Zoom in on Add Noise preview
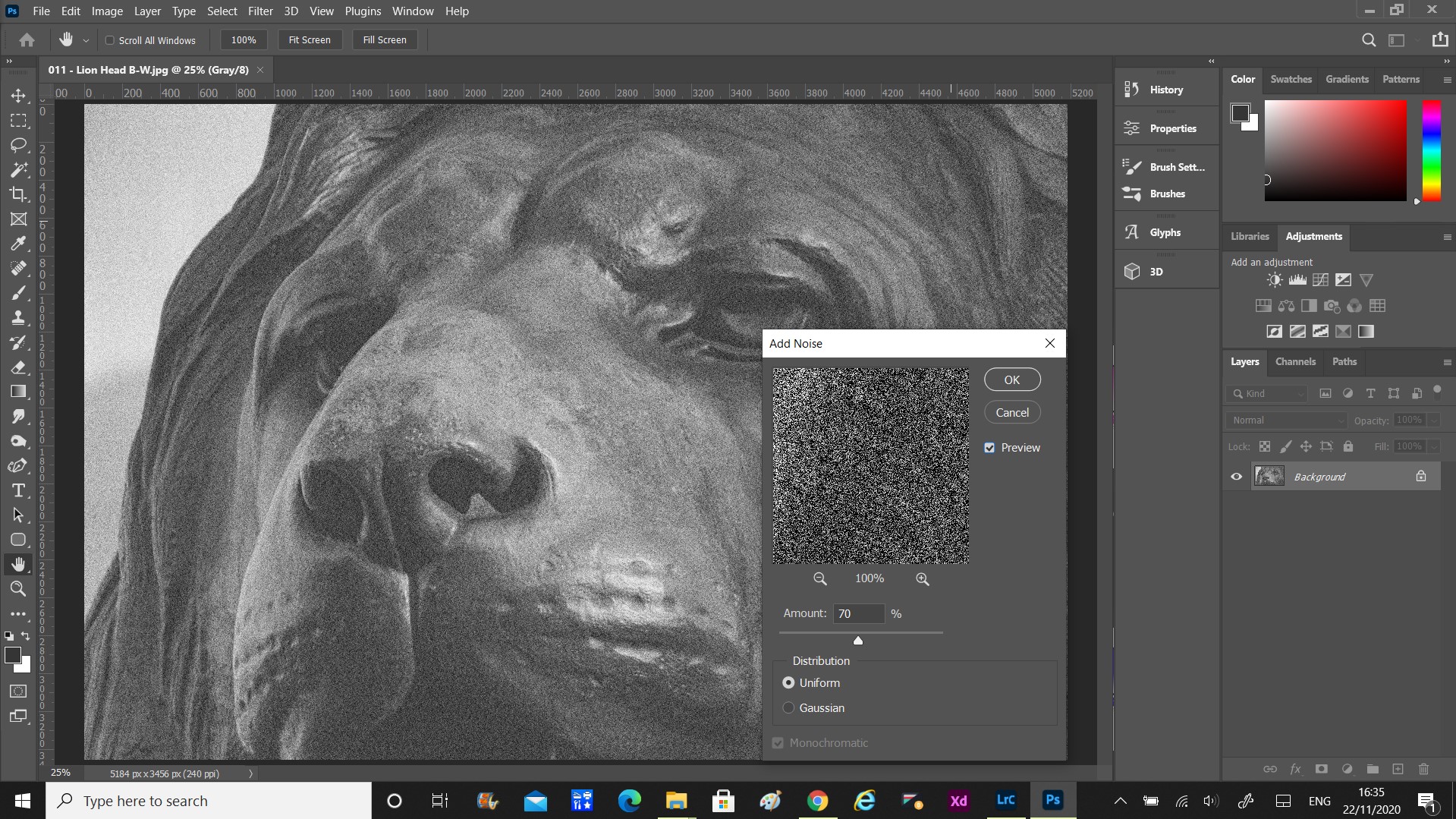1456x819 pixels. (x=922, y=579)
